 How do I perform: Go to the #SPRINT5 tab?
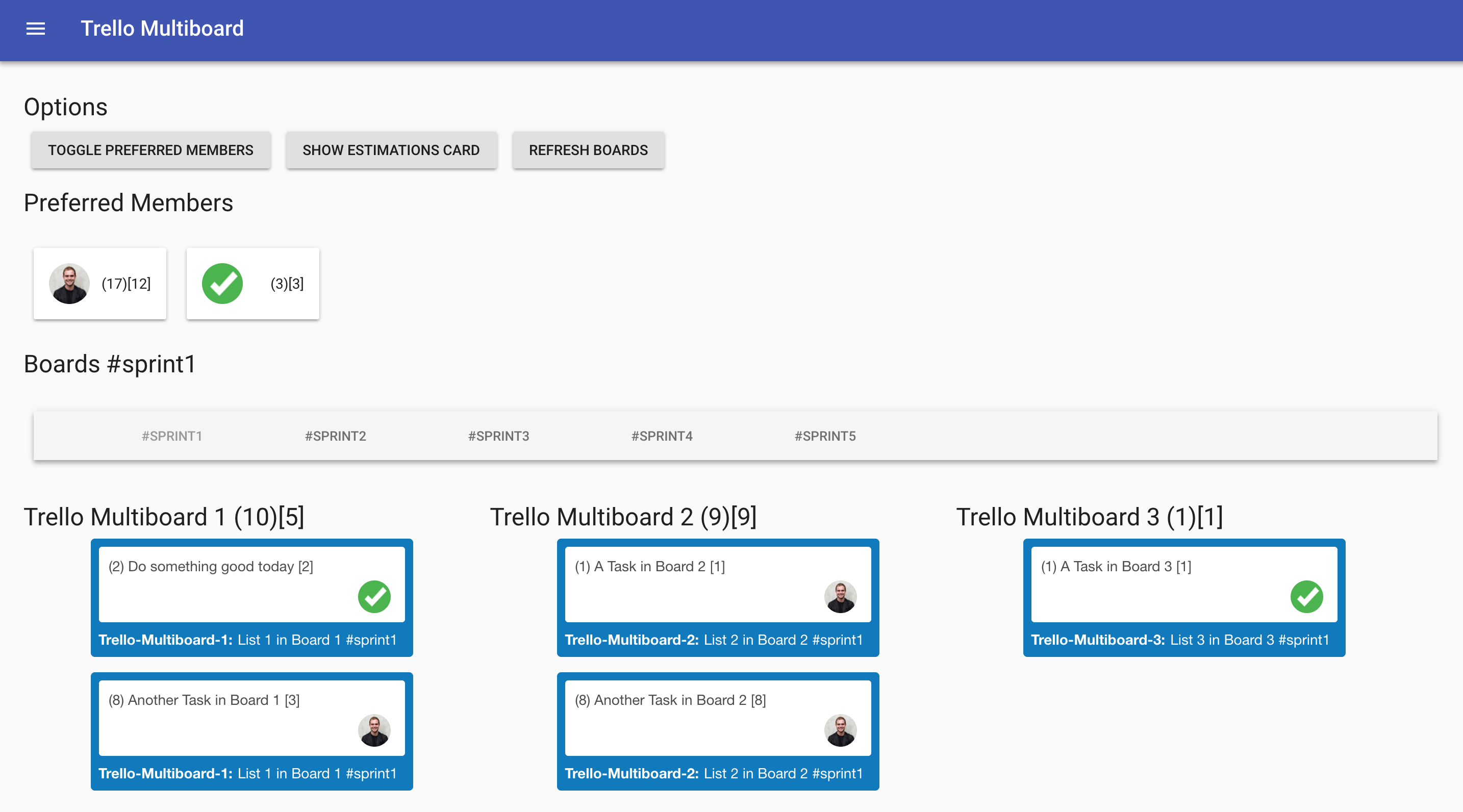[x=825, y=436]
